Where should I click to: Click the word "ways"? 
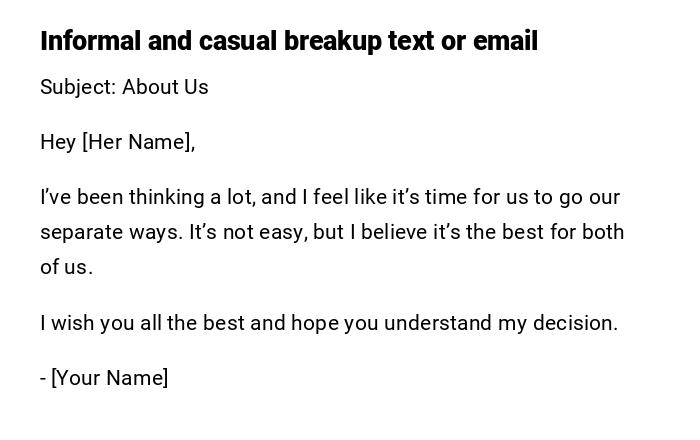pos(158,232)
